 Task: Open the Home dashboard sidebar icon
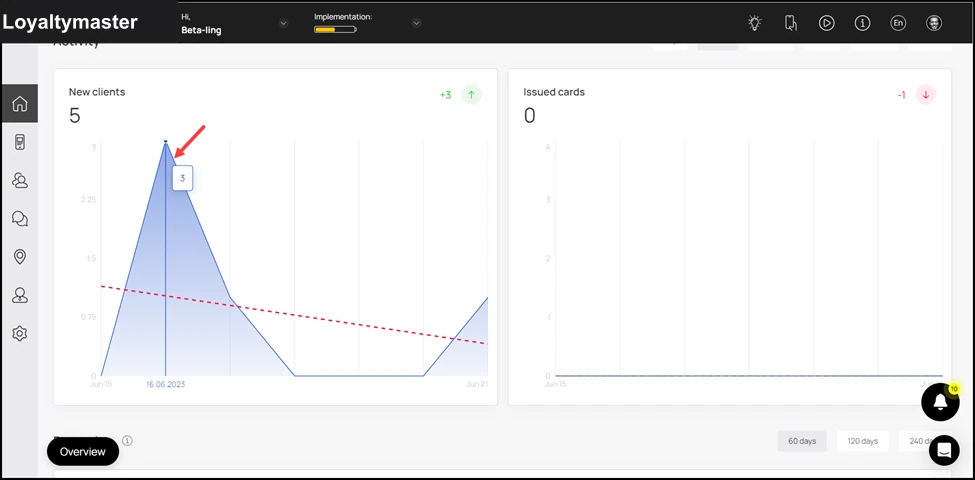(x=19, y=104)
